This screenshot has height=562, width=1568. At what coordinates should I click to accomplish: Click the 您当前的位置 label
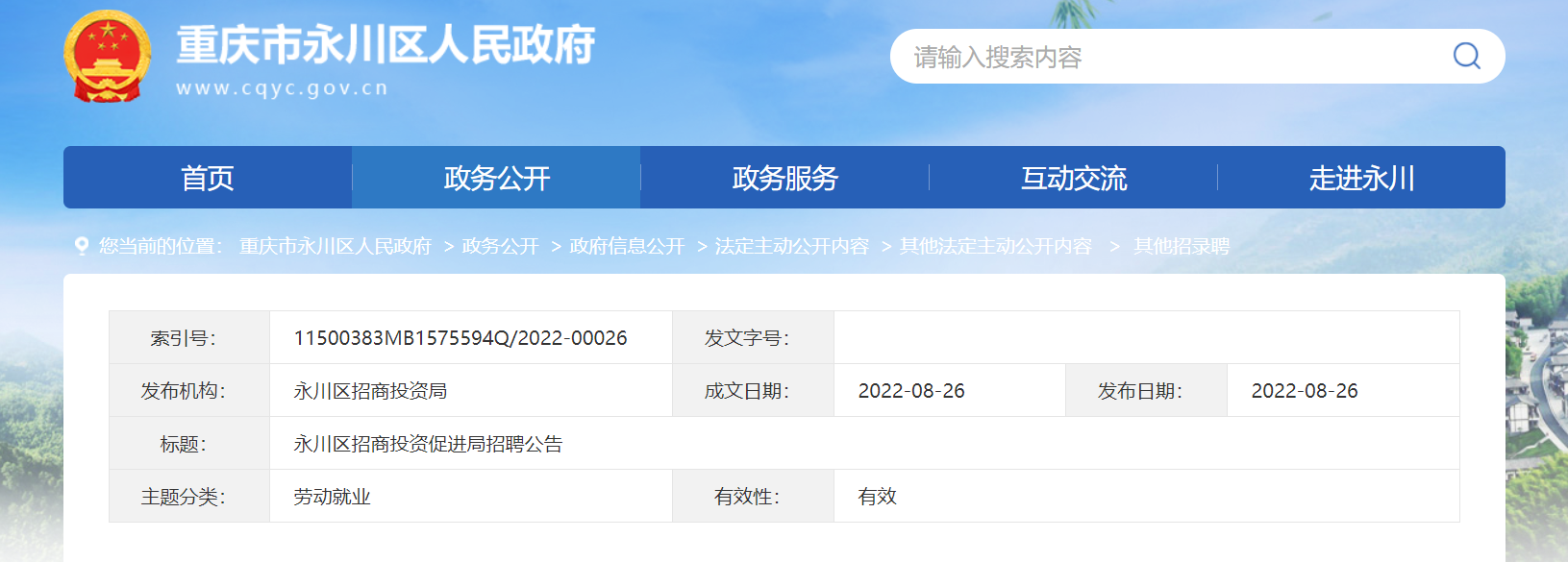[160, 246]
